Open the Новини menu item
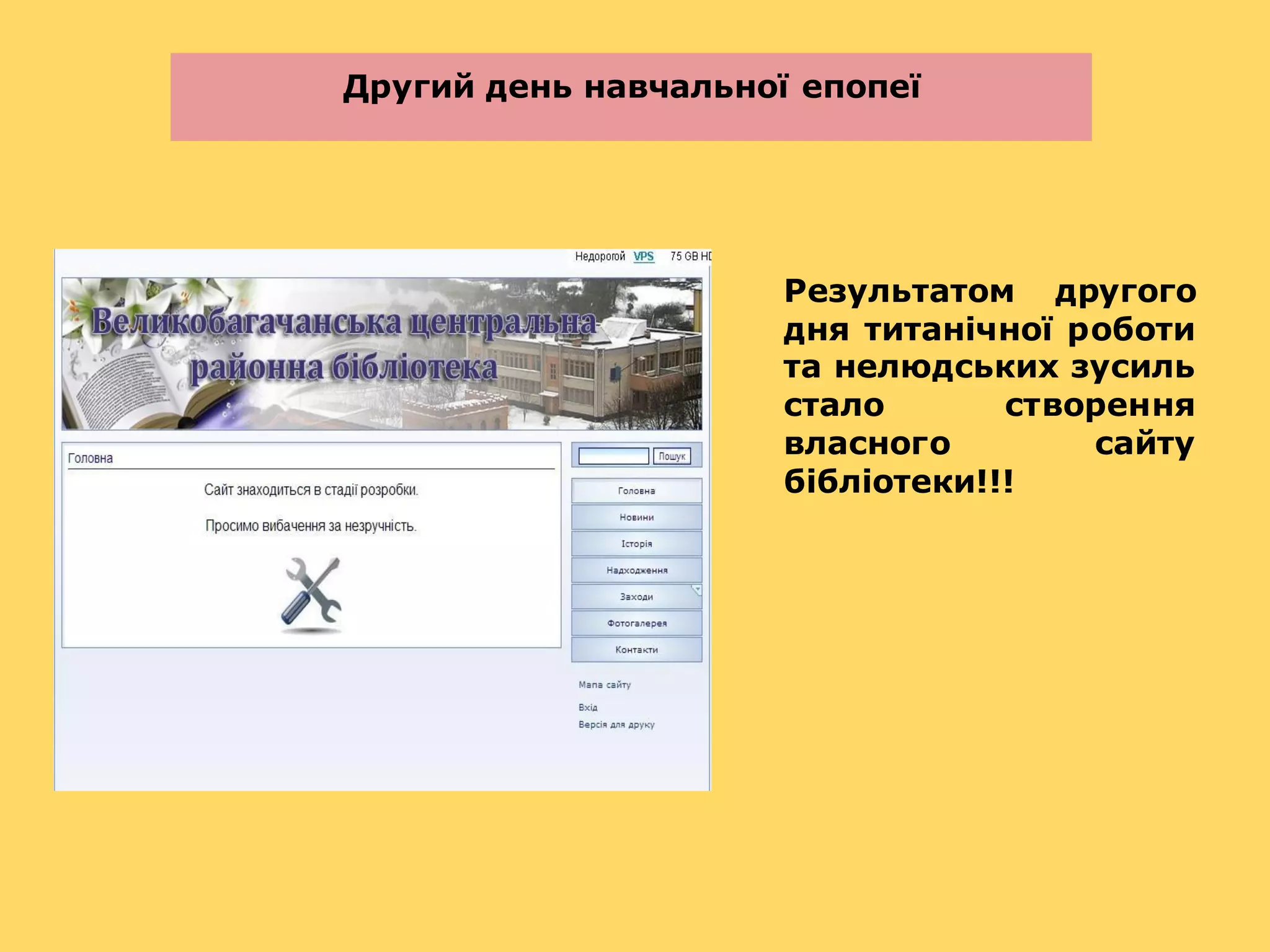1270x952 pixels. 636,518
